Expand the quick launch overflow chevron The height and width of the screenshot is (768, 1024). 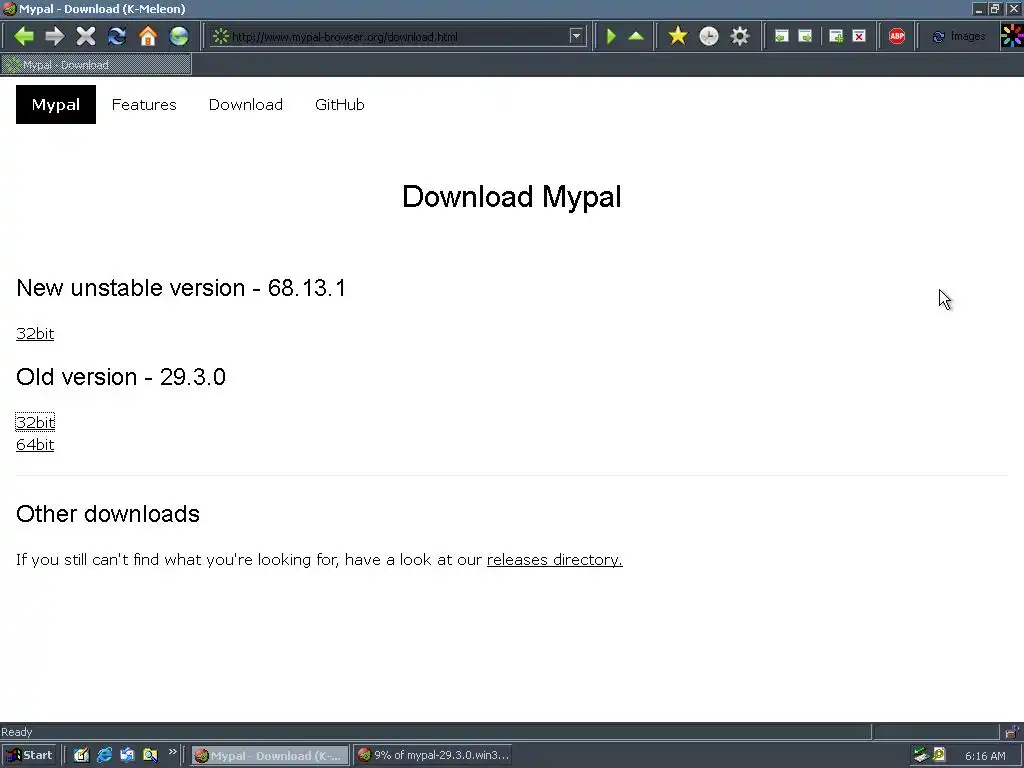coord(172,752)
